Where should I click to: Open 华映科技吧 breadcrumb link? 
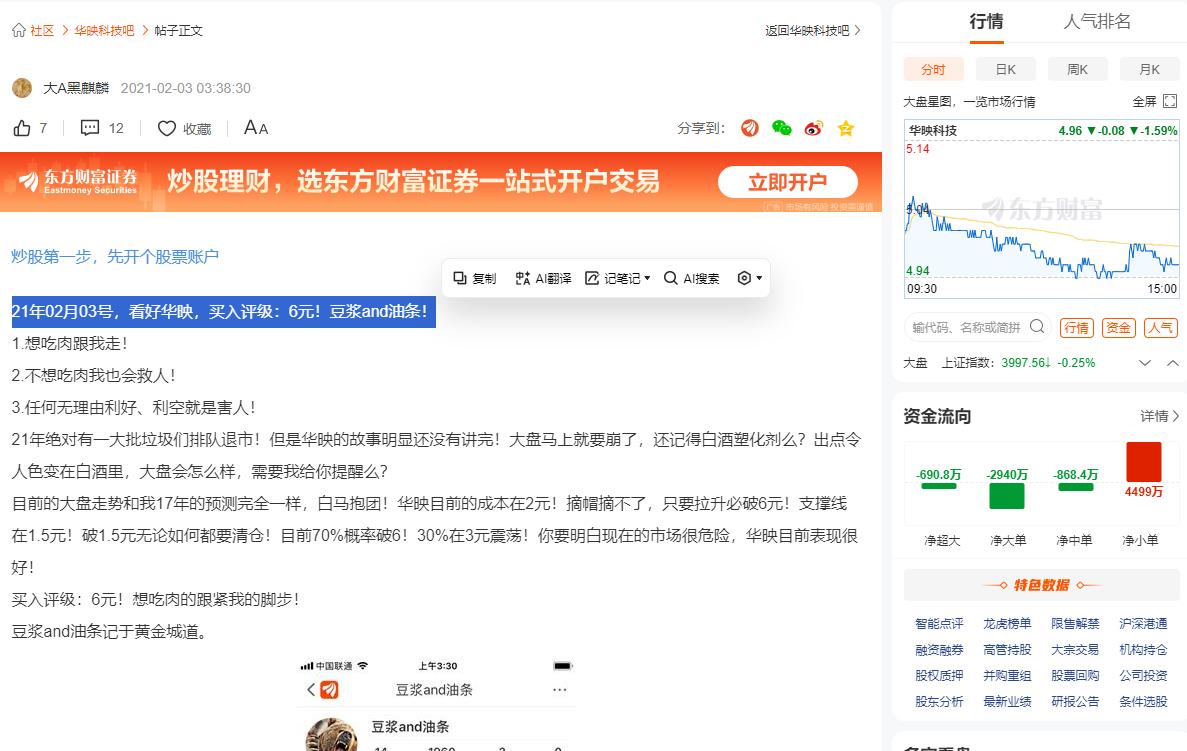(x=104, y=30)
